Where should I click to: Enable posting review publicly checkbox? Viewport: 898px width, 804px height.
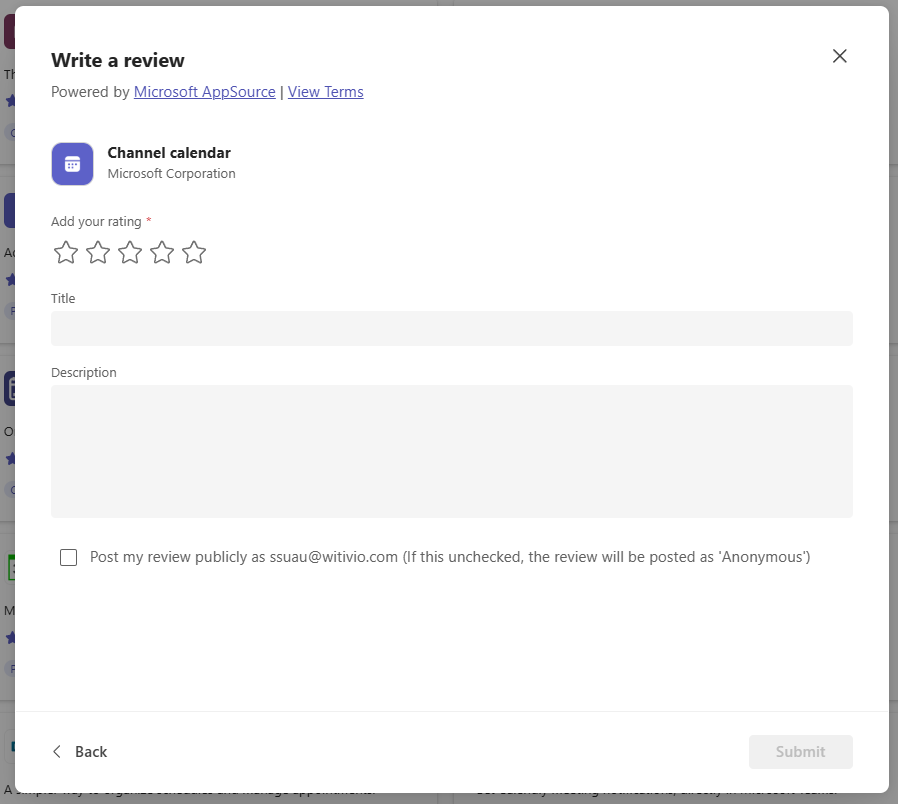pos(69,557)
